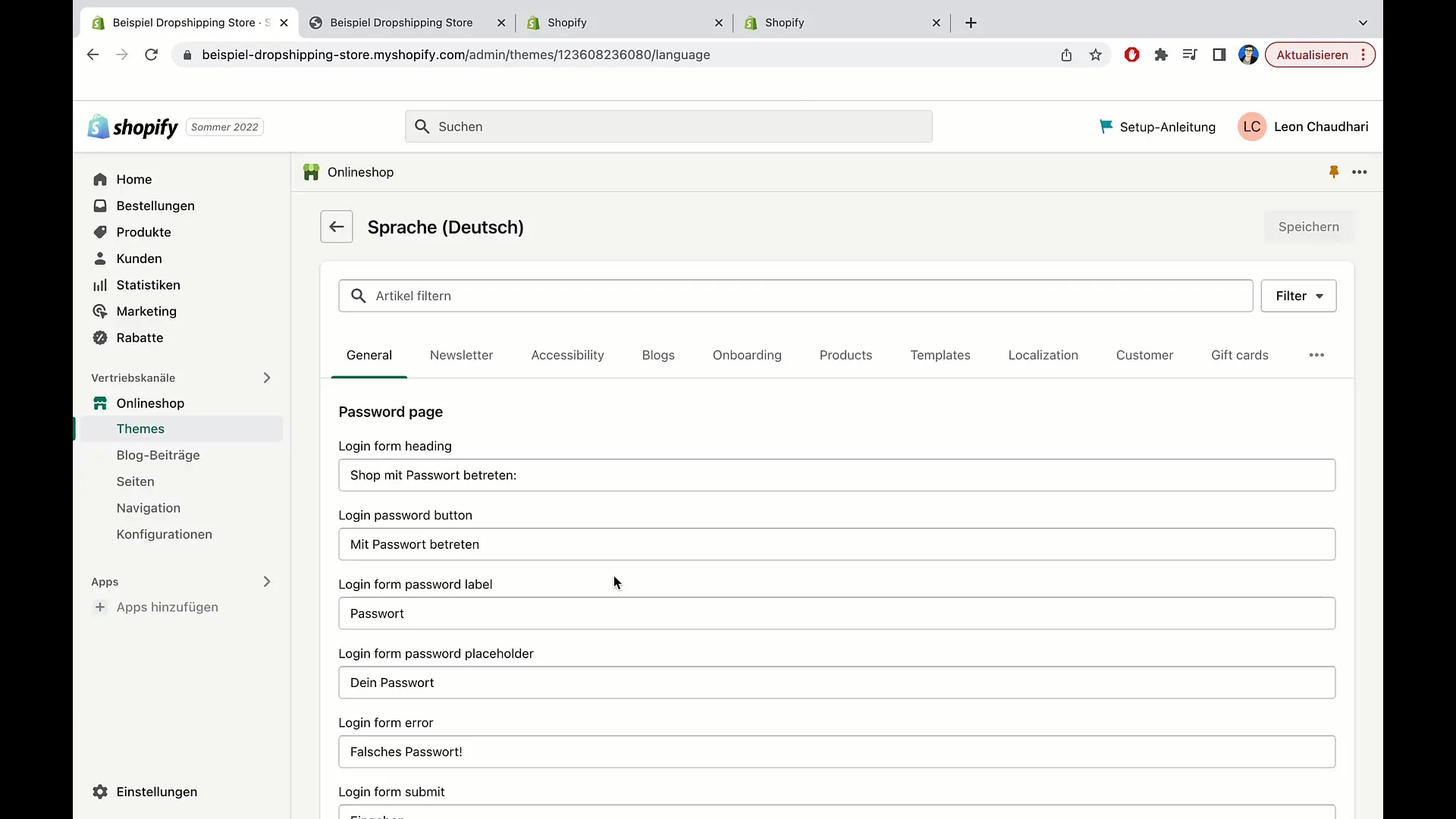Click the Artikel filtern input
This screenshot has width=1456, height=819.
(x=795, y=296)
